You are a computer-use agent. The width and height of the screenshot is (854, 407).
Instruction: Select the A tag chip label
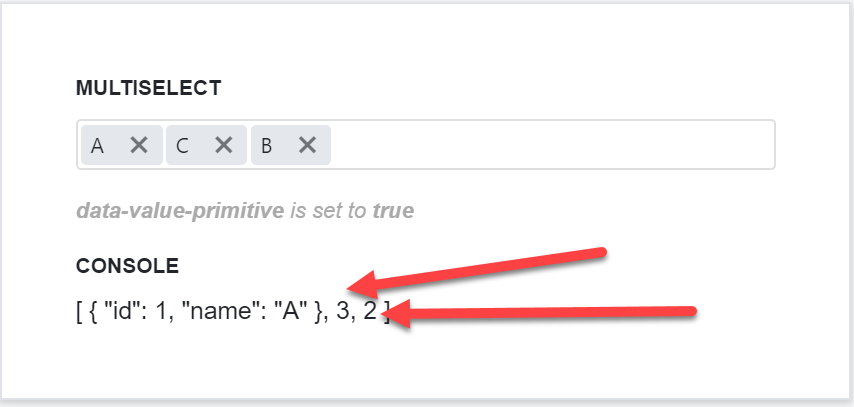tap(97, 146)
